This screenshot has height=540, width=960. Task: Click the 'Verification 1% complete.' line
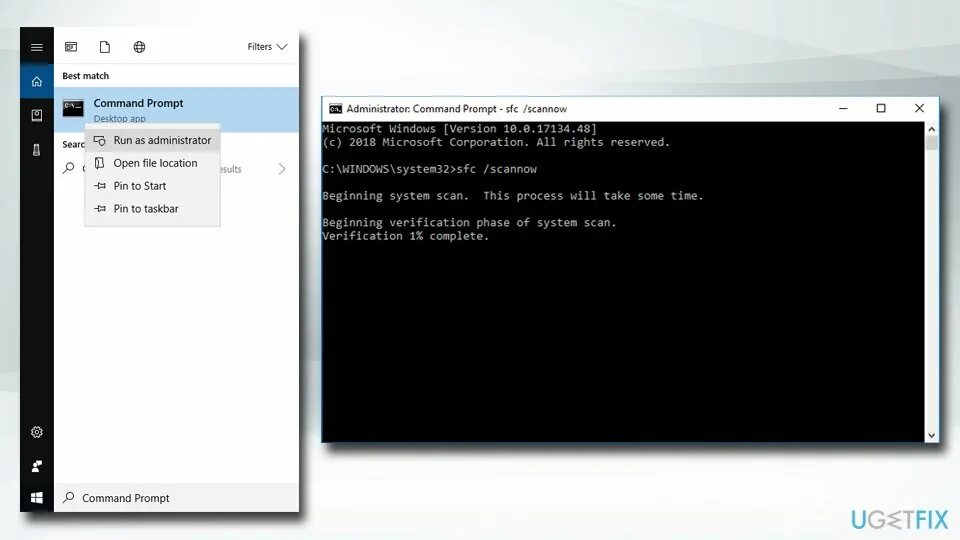pos(406,236)
